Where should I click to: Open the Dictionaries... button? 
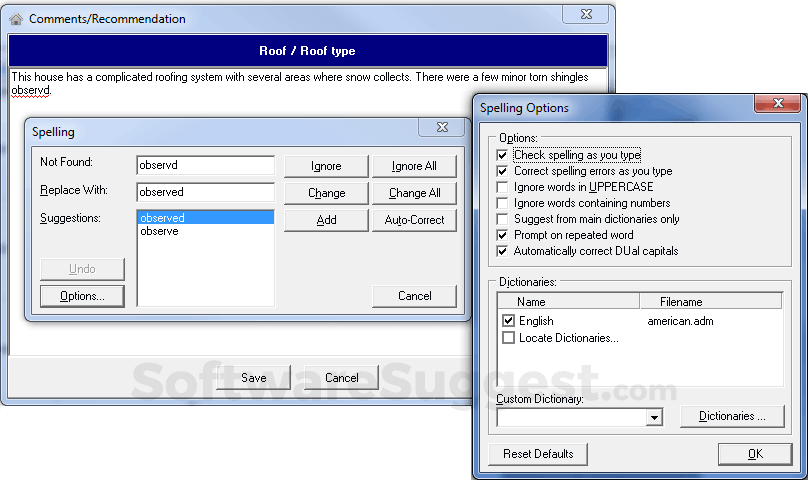732,417
